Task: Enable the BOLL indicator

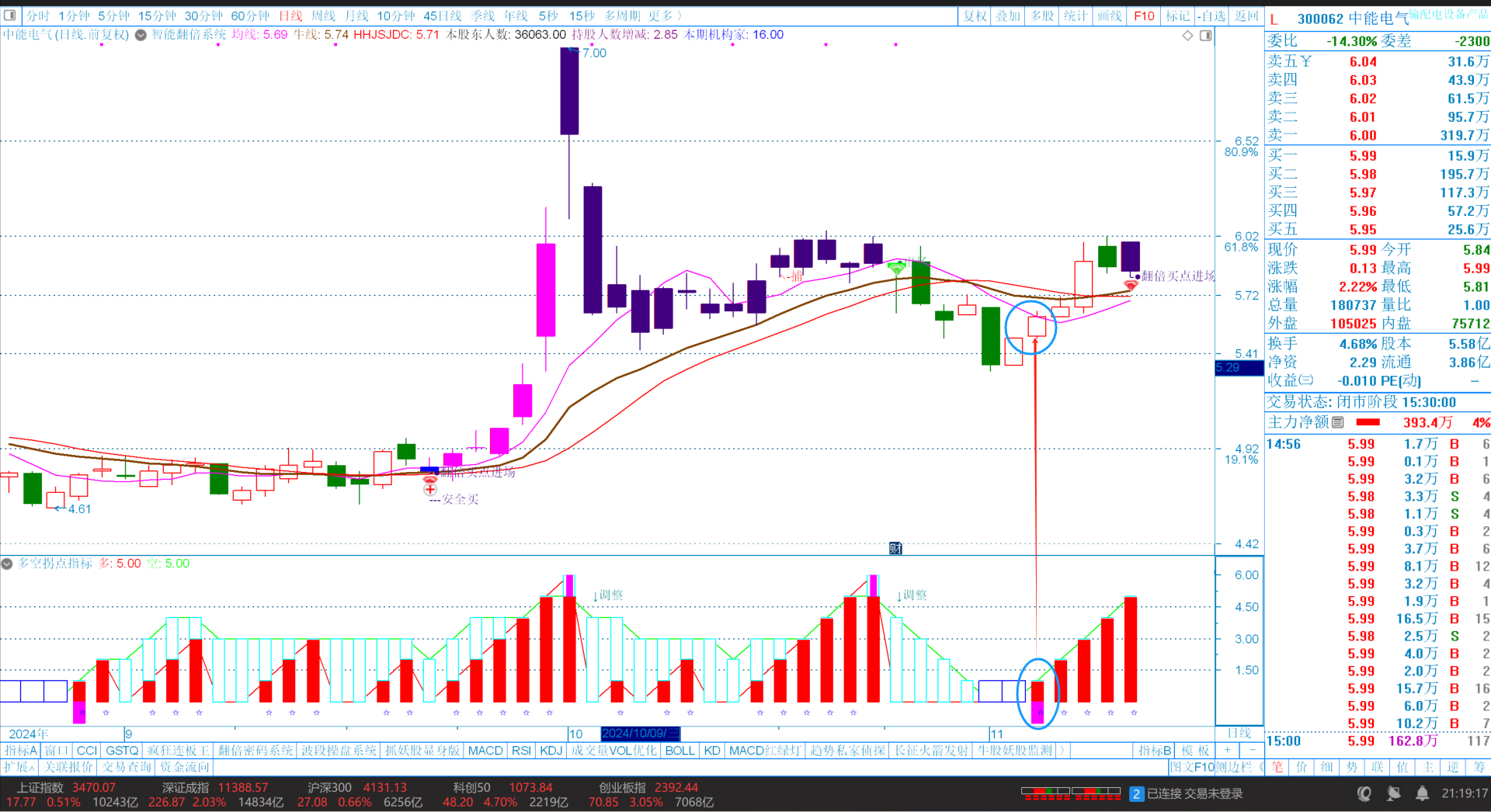Action: [x=679, y=751]
